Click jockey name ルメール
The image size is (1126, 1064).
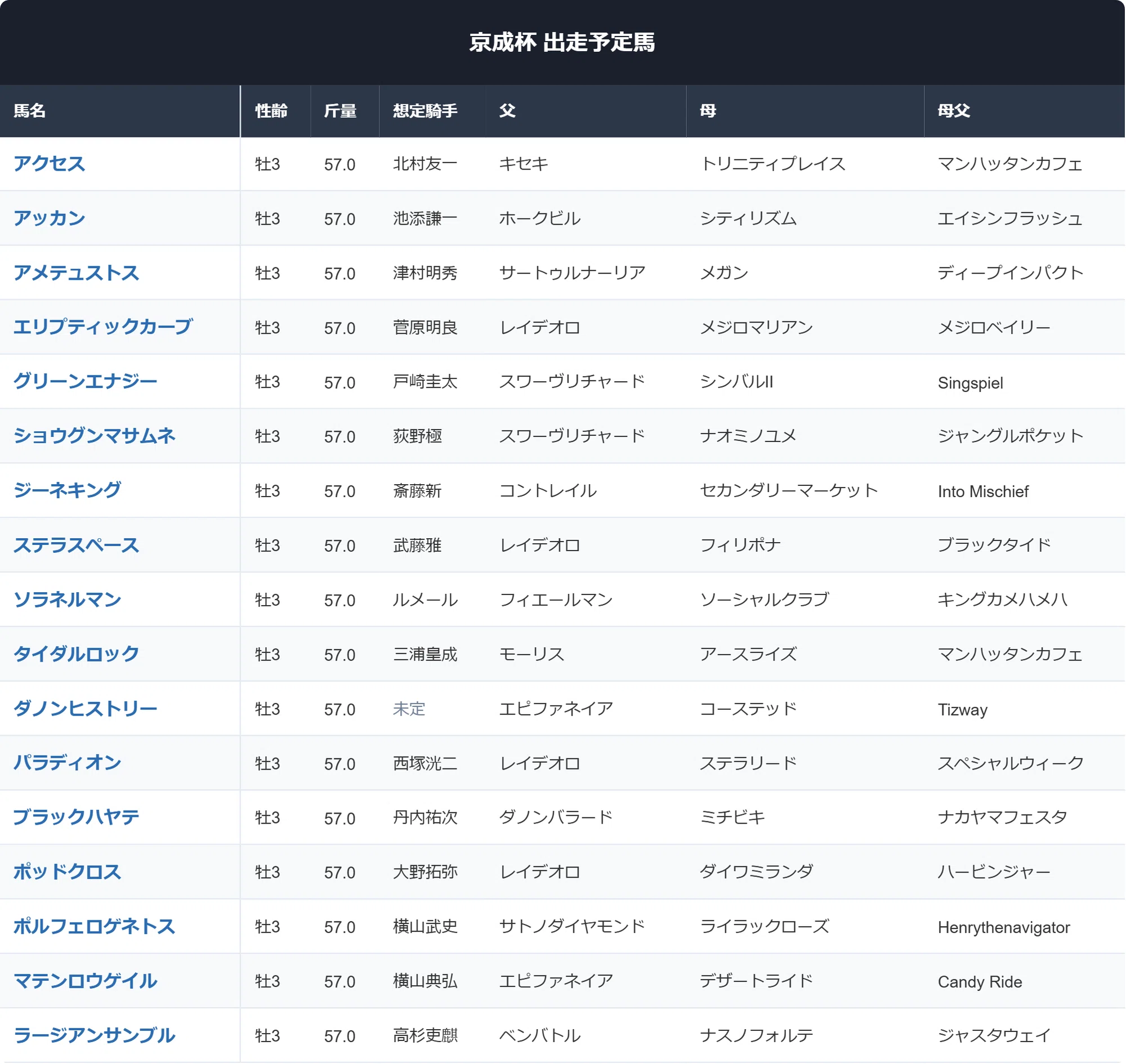426,601
